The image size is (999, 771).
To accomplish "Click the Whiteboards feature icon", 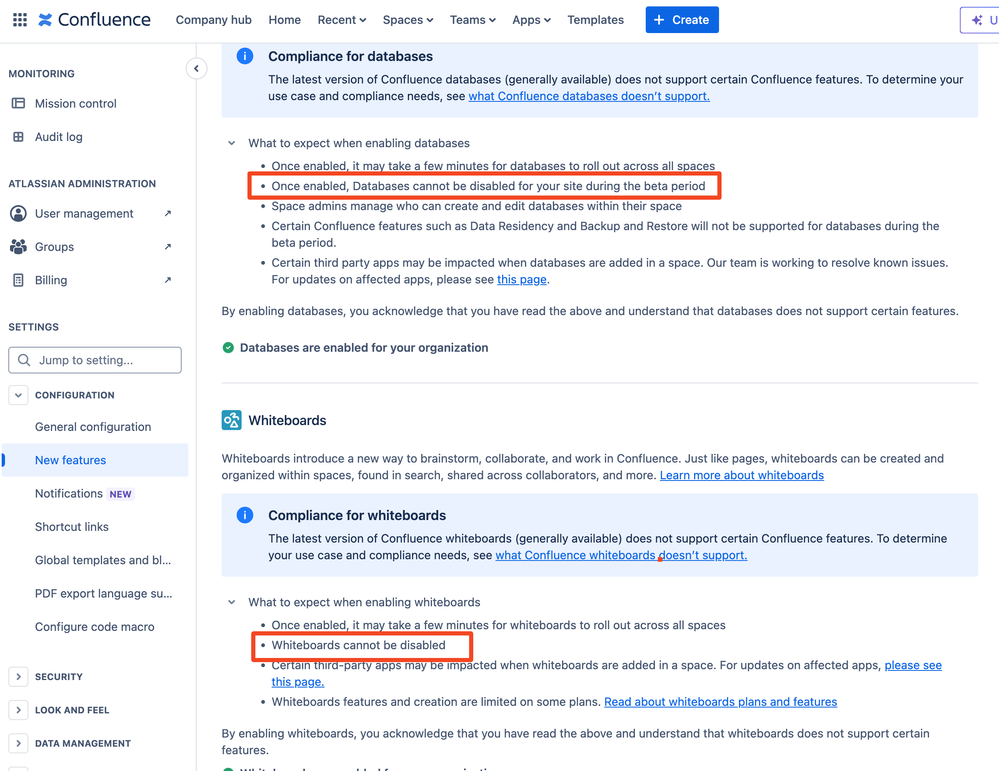I will click(x=231, y=420).
